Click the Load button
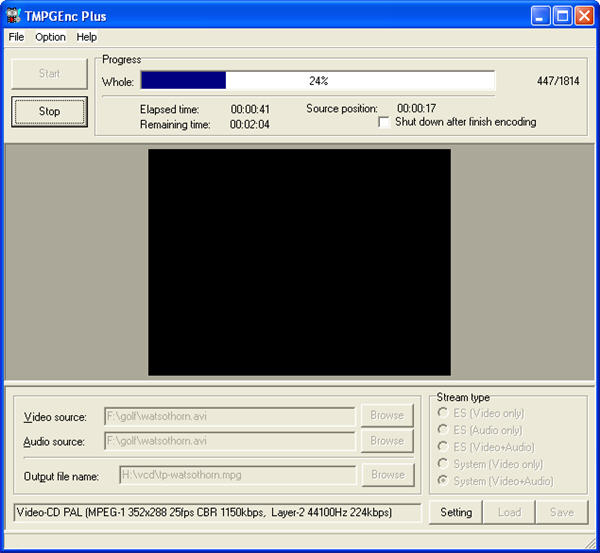Image resolution: width=600 pixels, height=553 pixels. pos(509,512)
